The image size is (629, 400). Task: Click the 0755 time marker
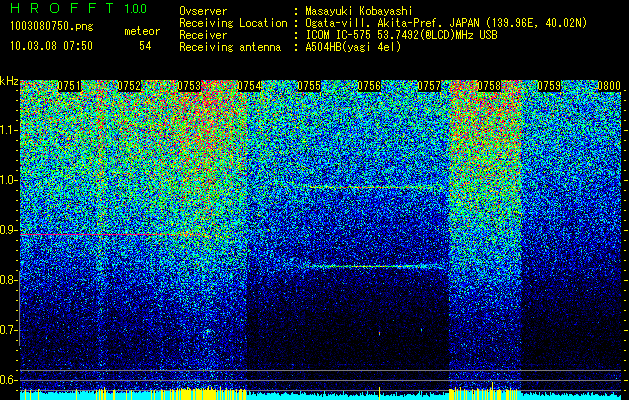(x=309, y=86)
